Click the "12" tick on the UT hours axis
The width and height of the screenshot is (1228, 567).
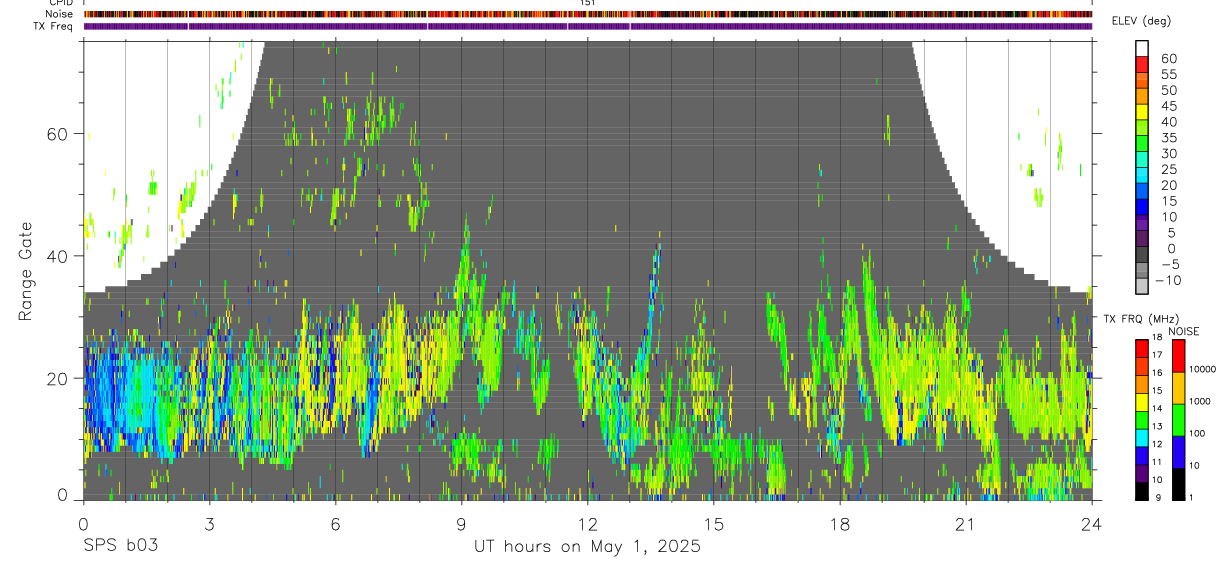587,524
